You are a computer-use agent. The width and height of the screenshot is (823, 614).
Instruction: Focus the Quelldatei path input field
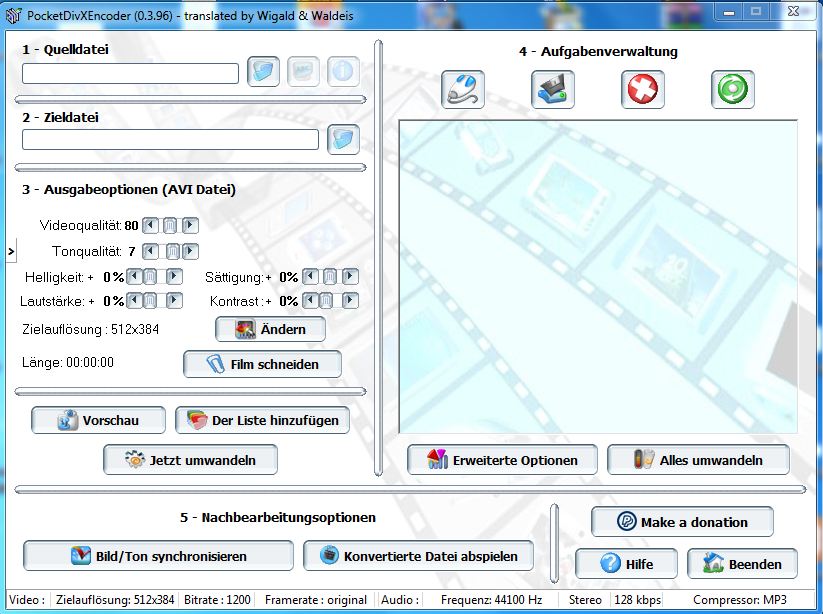pyautogui.click(x=130, y=74)
